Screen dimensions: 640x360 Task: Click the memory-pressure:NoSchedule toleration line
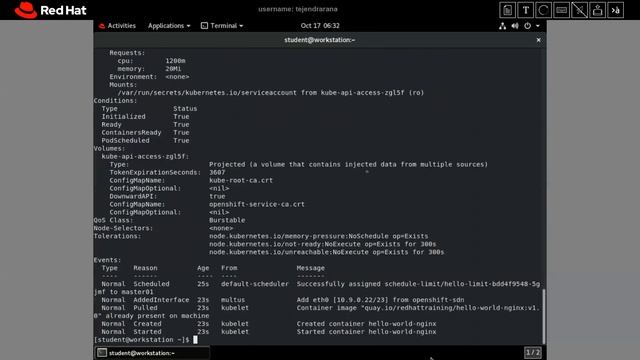pos(319,236)
